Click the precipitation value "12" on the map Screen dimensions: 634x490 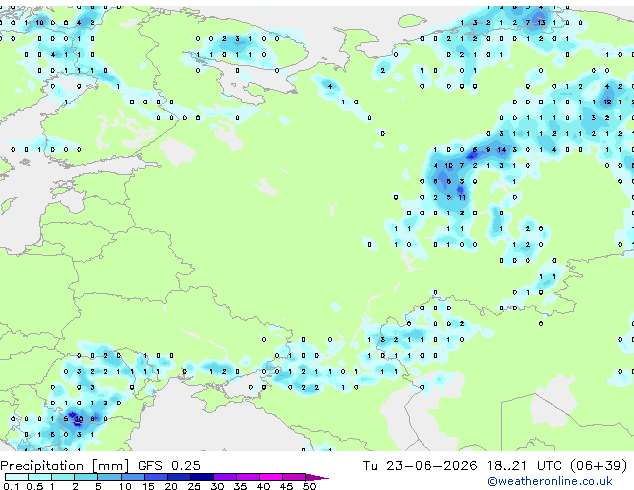pos(607,102)
